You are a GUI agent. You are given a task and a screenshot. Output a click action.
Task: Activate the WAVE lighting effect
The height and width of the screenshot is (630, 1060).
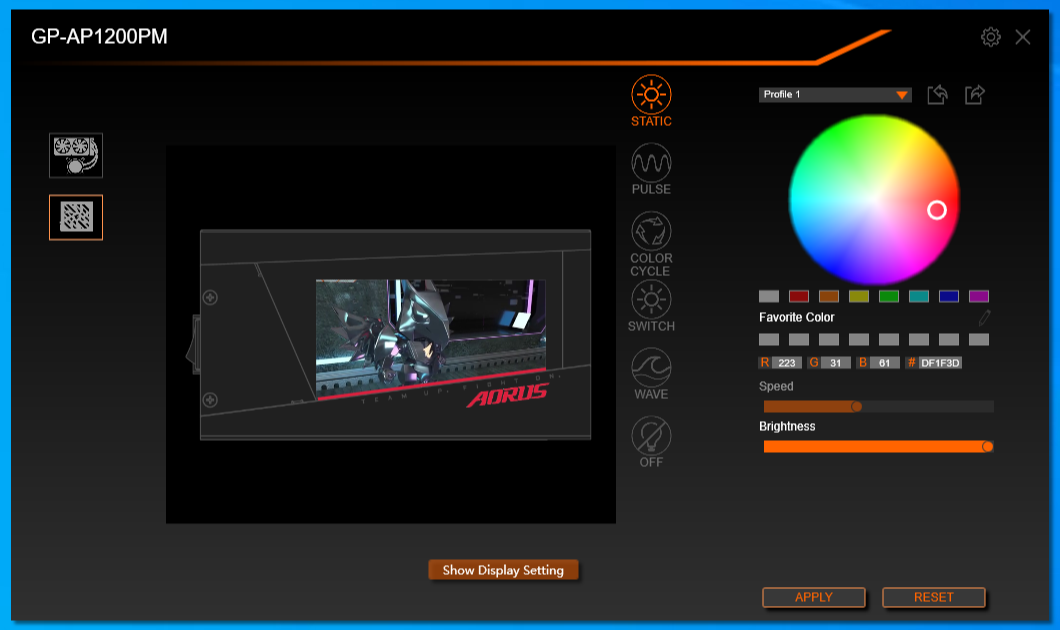point(651,368)
